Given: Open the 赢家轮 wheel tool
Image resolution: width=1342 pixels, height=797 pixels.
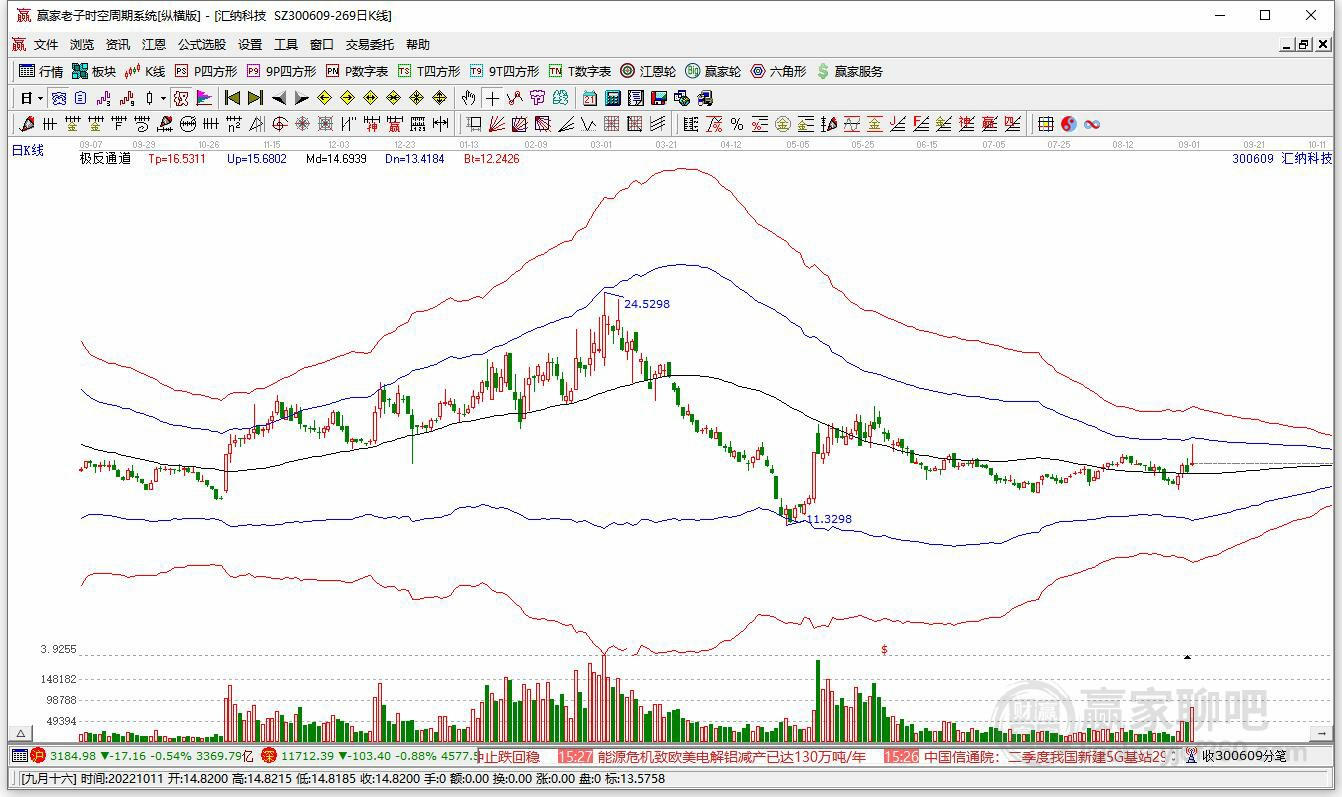Looking at the screenshot, I should [713, 71].
